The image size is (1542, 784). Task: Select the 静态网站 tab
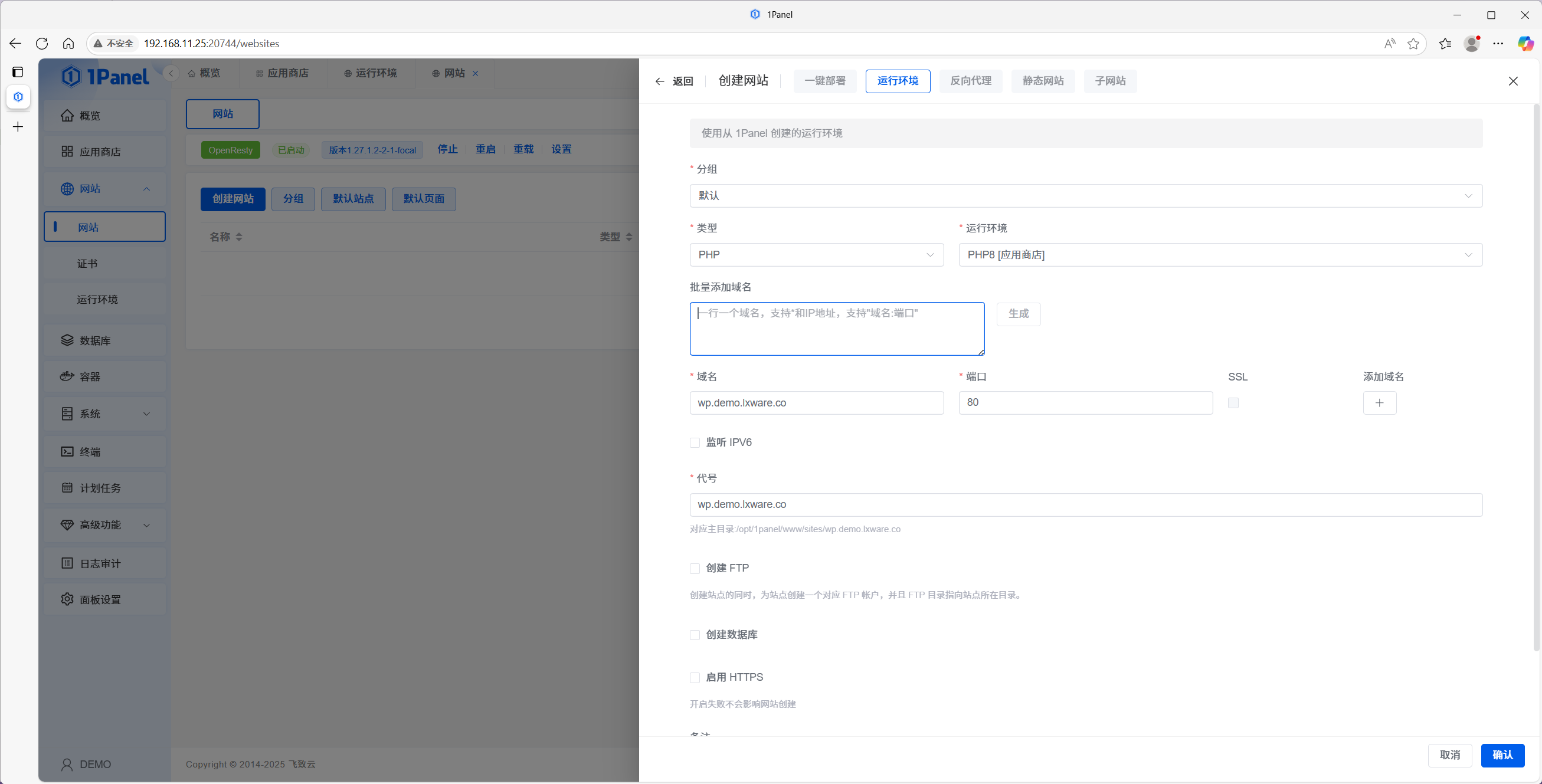(x=1043, y=81)
